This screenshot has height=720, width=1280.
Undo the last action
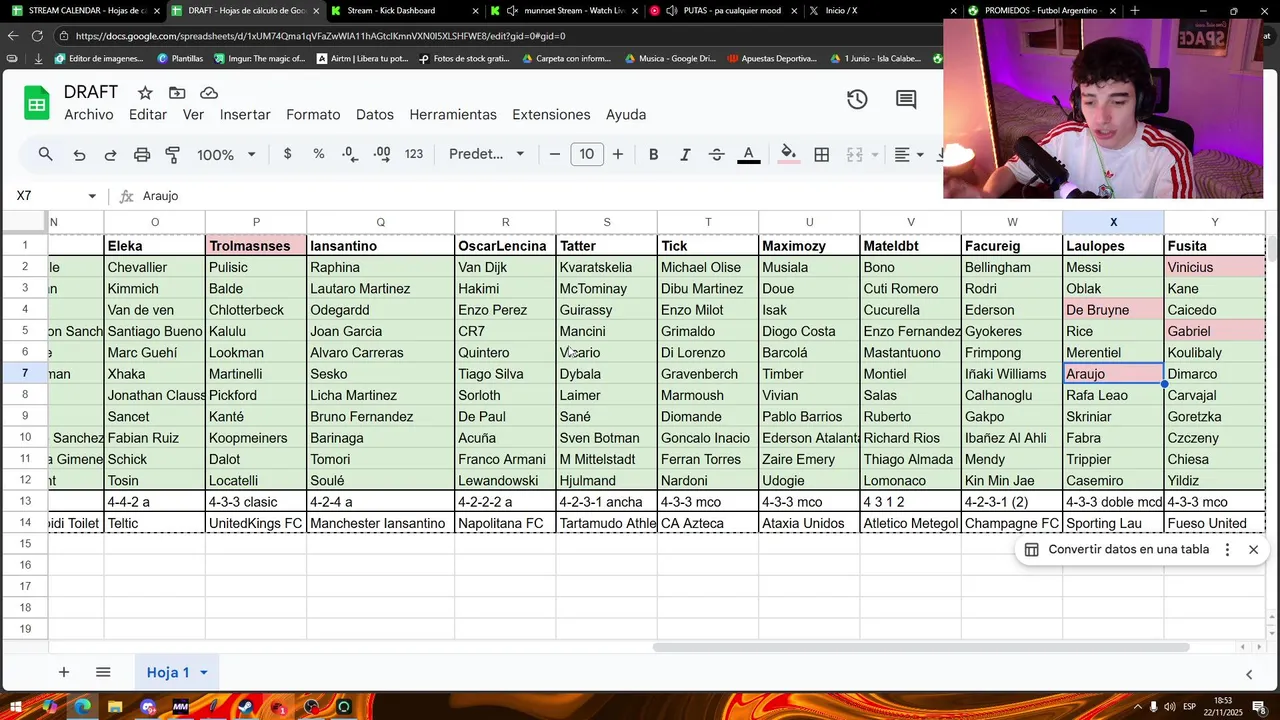[79, 155]
